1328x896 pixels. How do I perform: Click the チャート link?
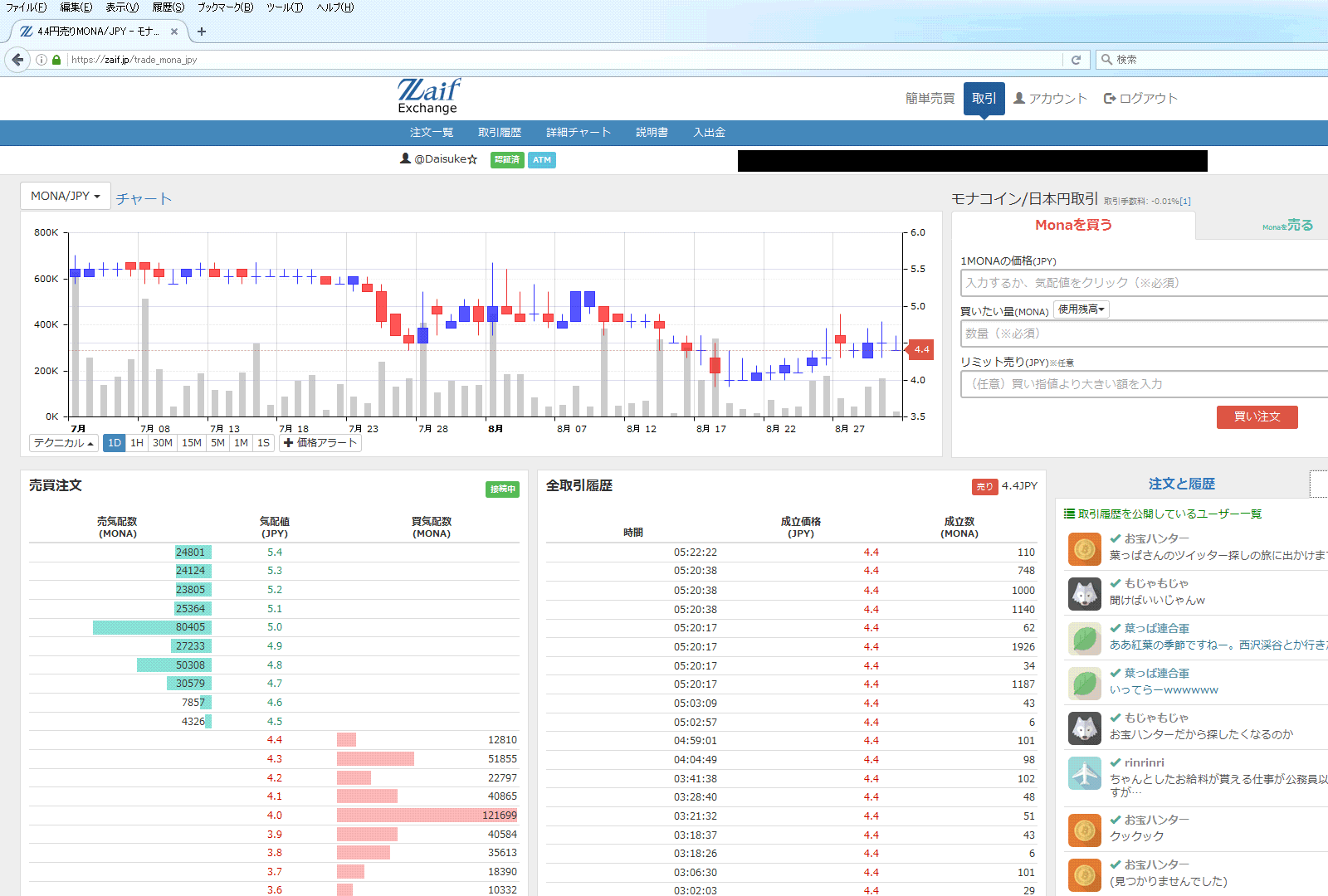point(144,199)
